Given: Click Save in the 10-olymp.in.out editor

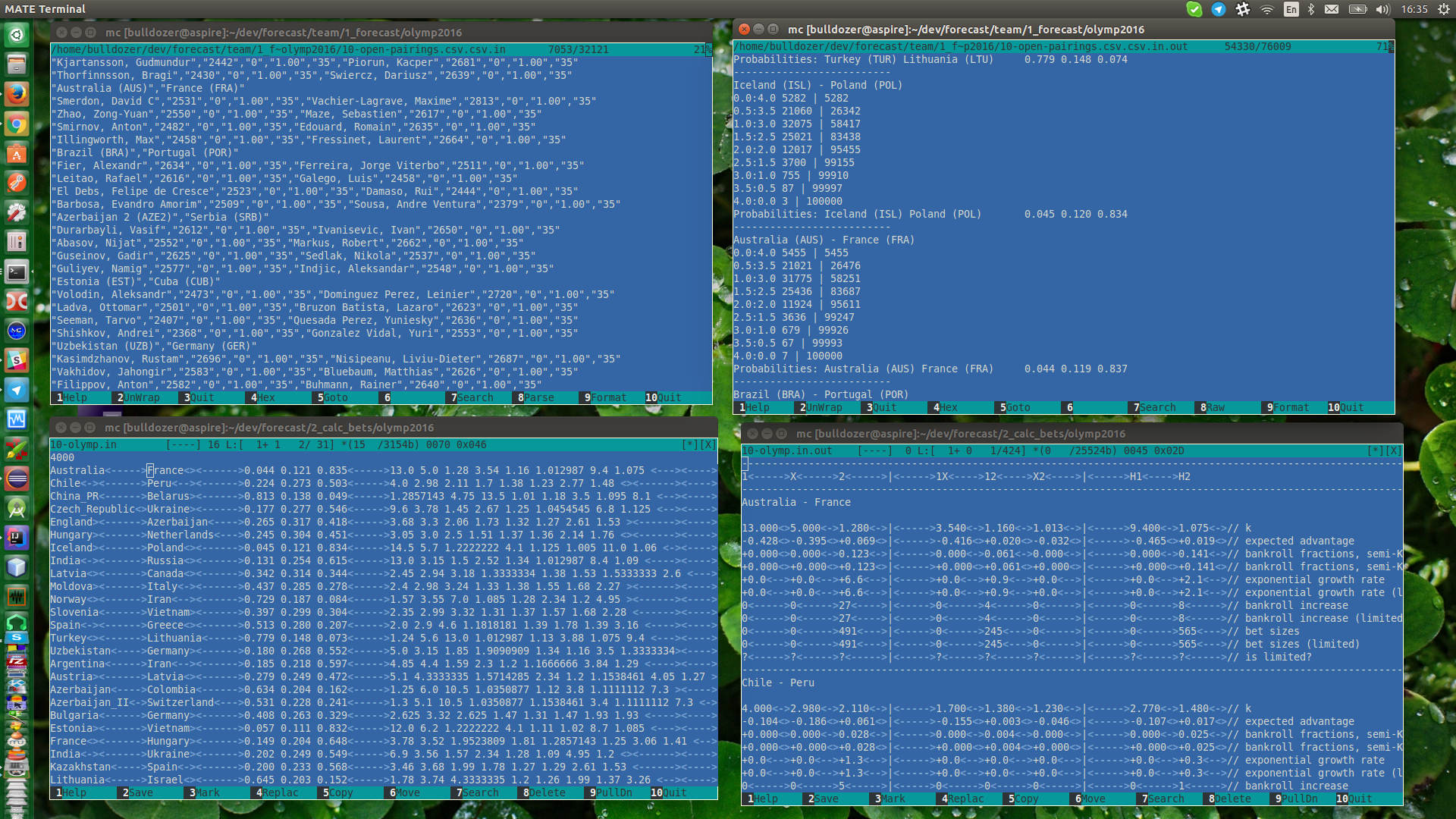Looking at the screenshot, I should pos(825,799).
